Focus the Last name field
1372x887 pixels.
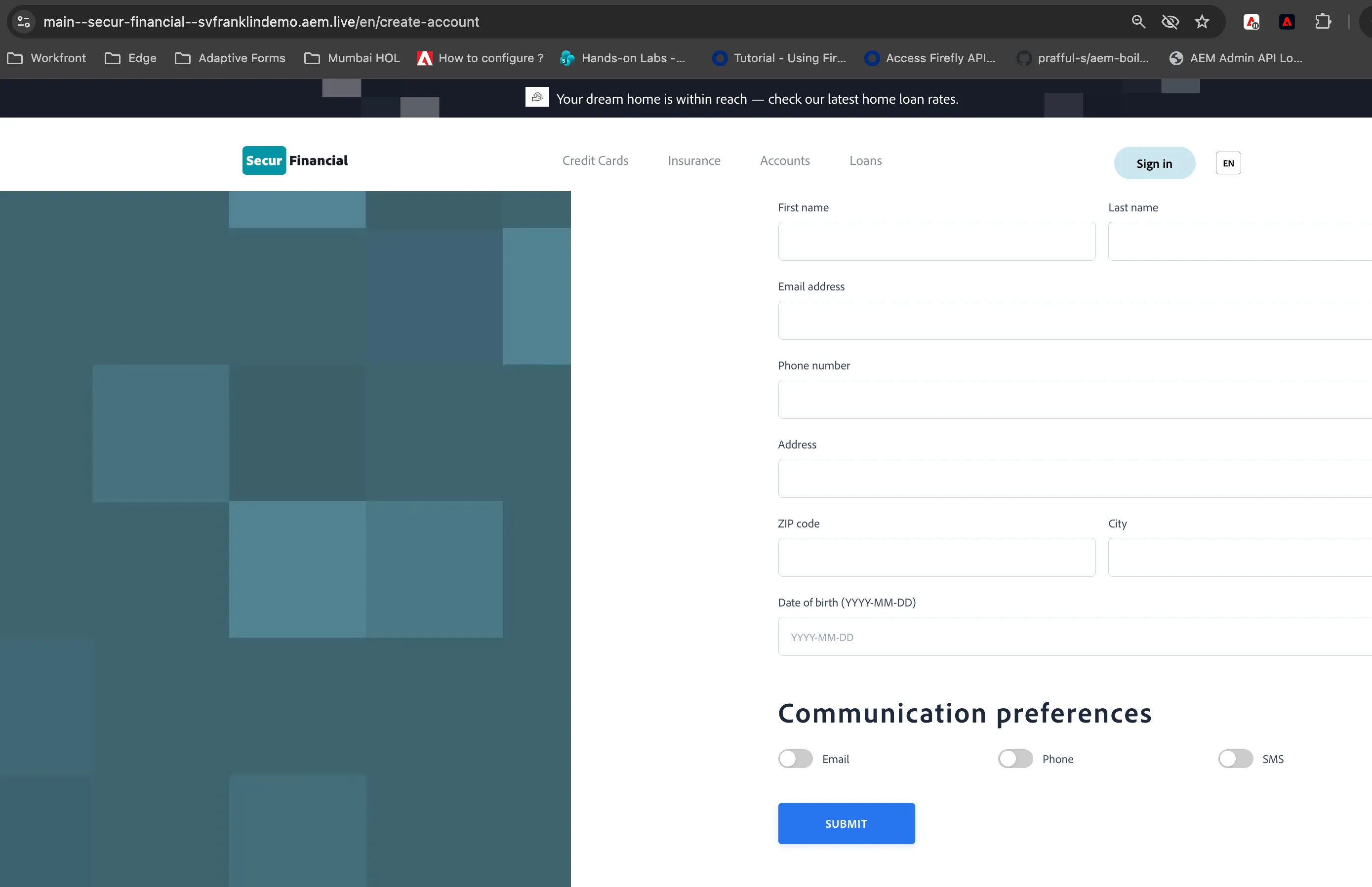click(1240, 242)
